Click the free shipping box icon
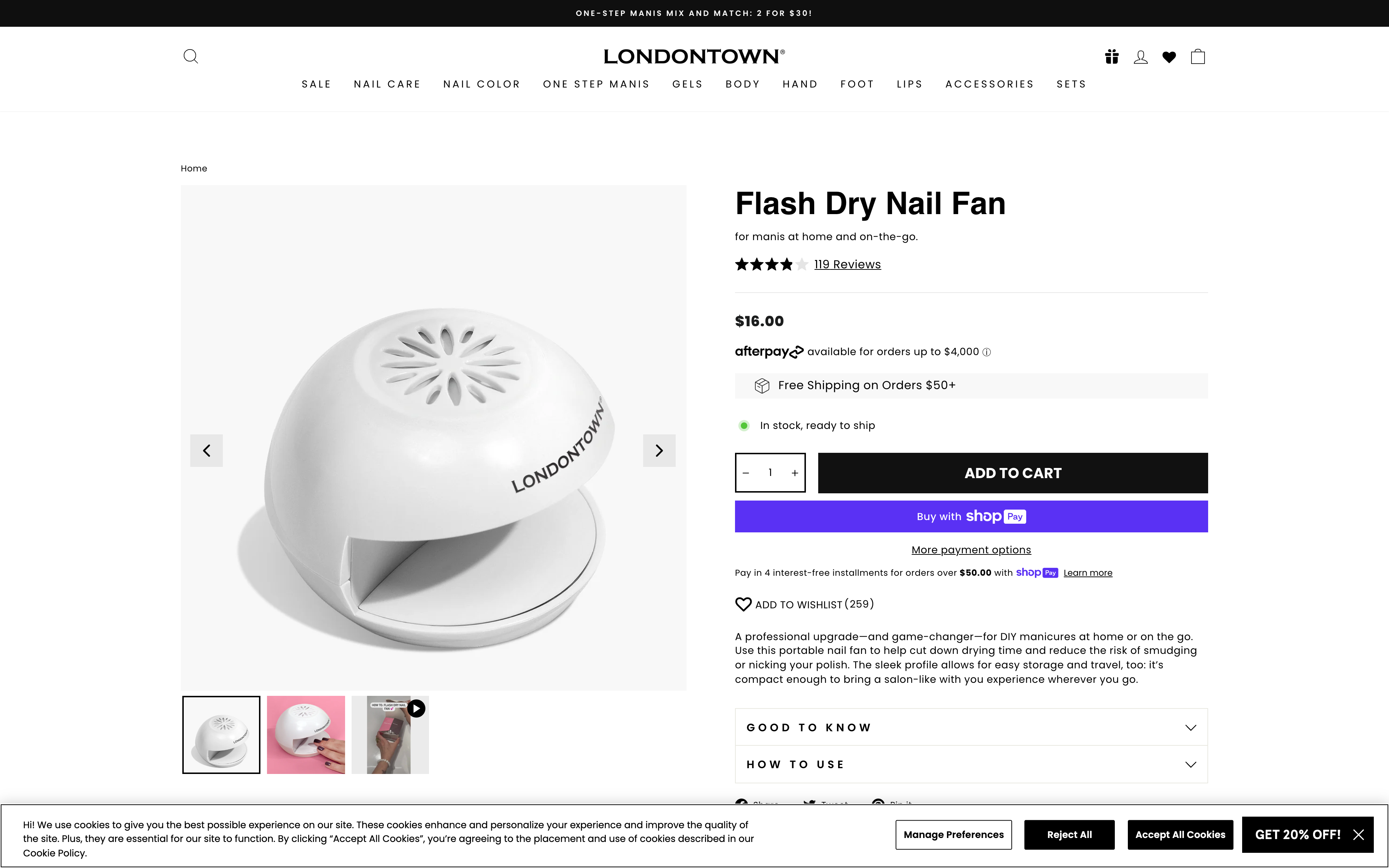The height and width of the screenshot is (868, 1389). (x=762, y=385)
